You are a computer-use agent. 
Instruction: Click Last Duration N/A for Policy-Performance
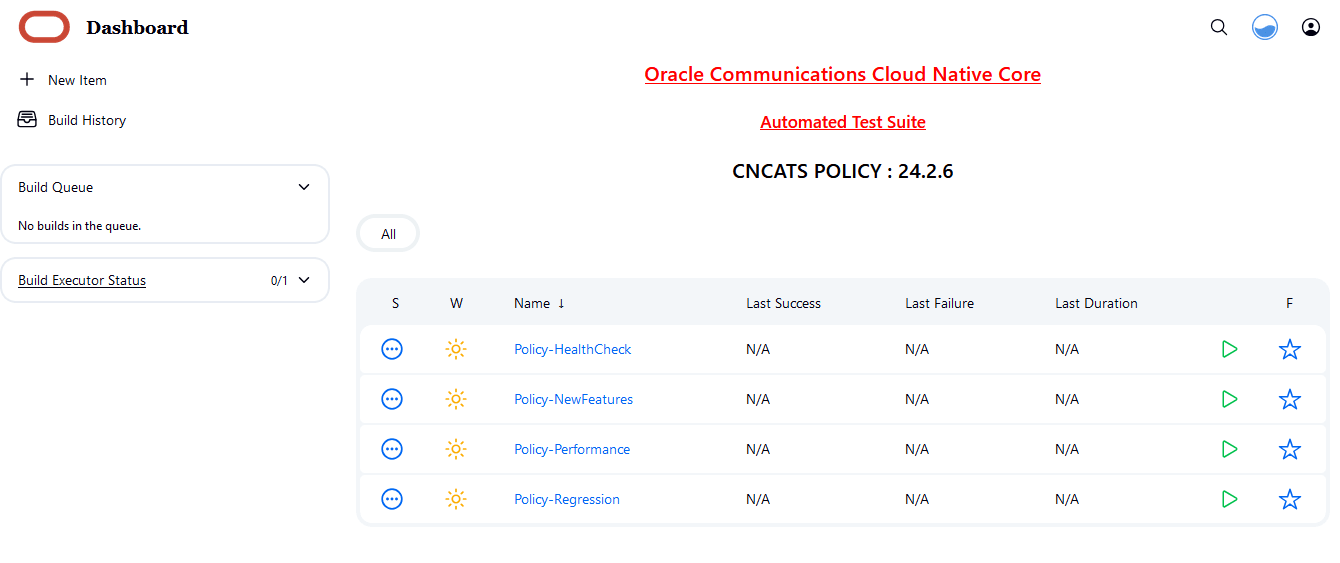point(1067,449)
